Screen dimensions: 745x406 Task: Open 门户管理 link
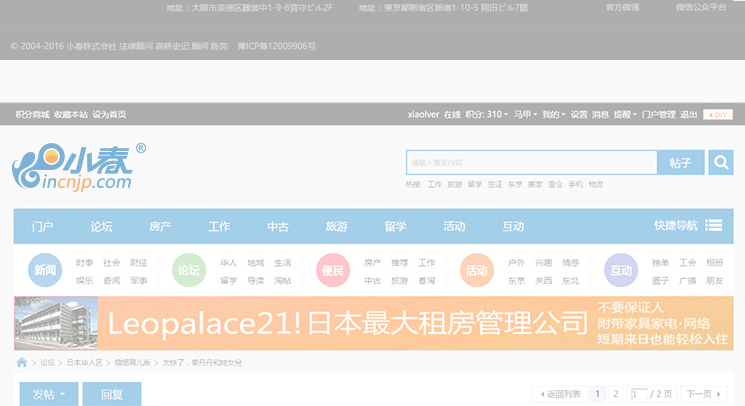(x=659, y=114)
